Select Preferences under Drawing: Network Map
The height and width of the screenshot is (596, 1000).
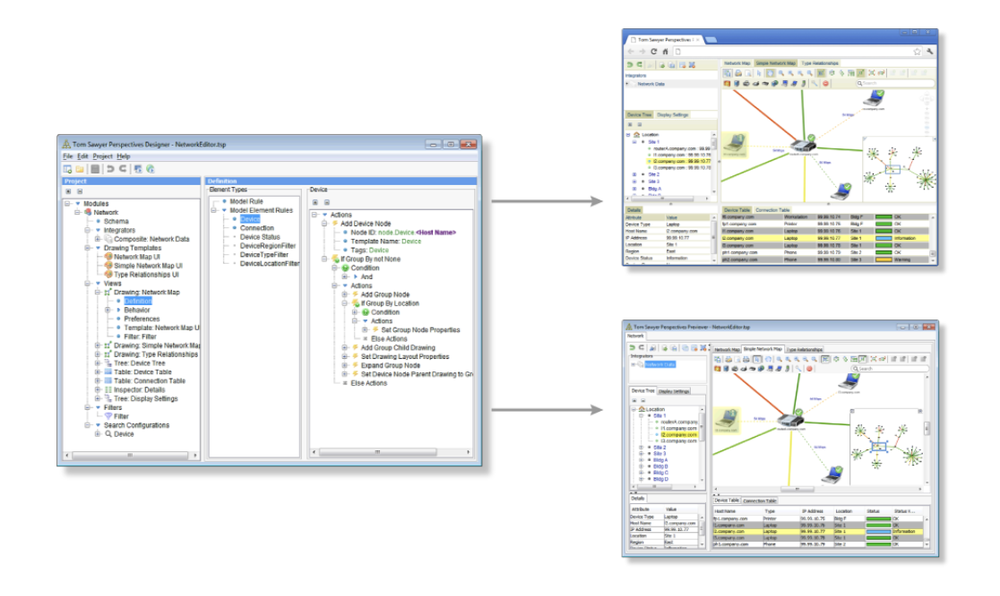tap(142, 319)
